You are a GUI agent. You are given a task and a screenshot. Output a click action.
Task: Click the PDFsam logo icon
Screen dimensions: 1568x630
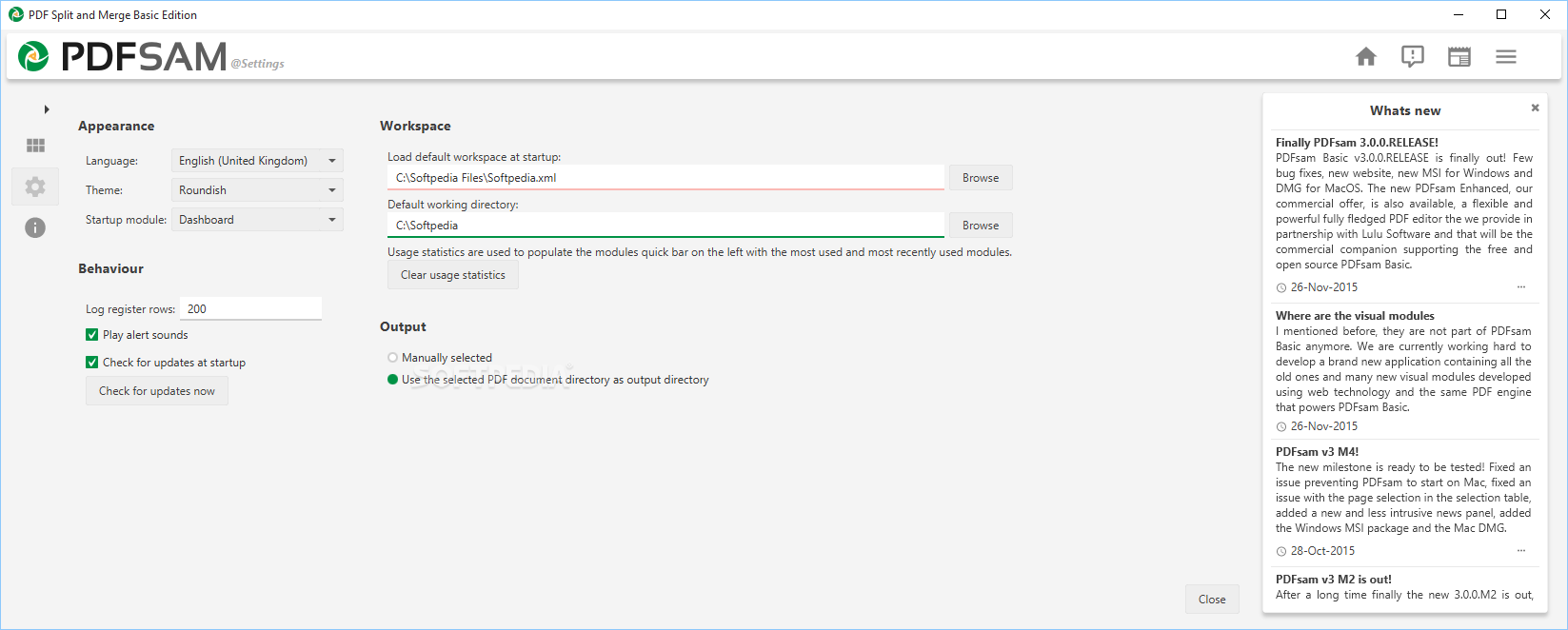tap(33, 57)
